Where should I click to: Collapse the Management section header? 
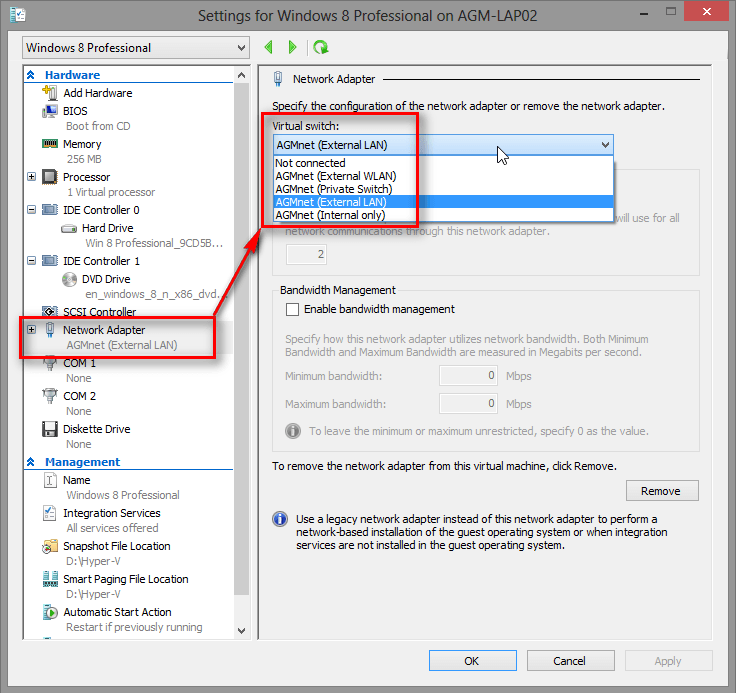[31, 462]
